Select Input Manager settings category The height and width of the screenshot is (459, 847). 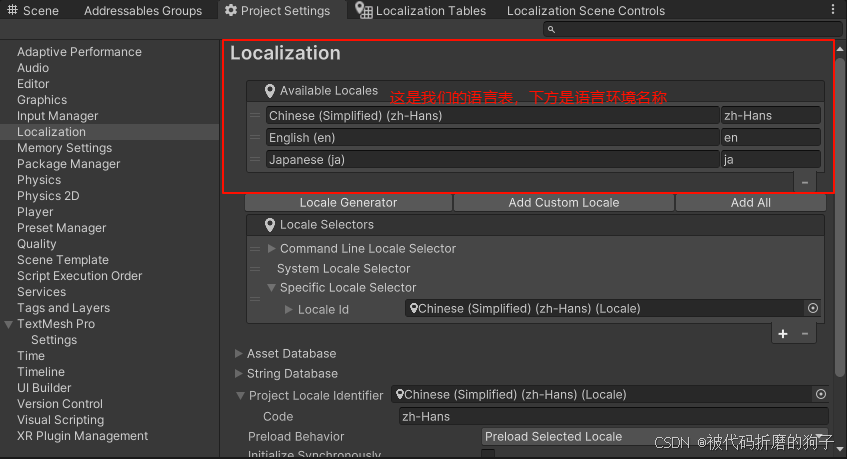tap(57, 116)
